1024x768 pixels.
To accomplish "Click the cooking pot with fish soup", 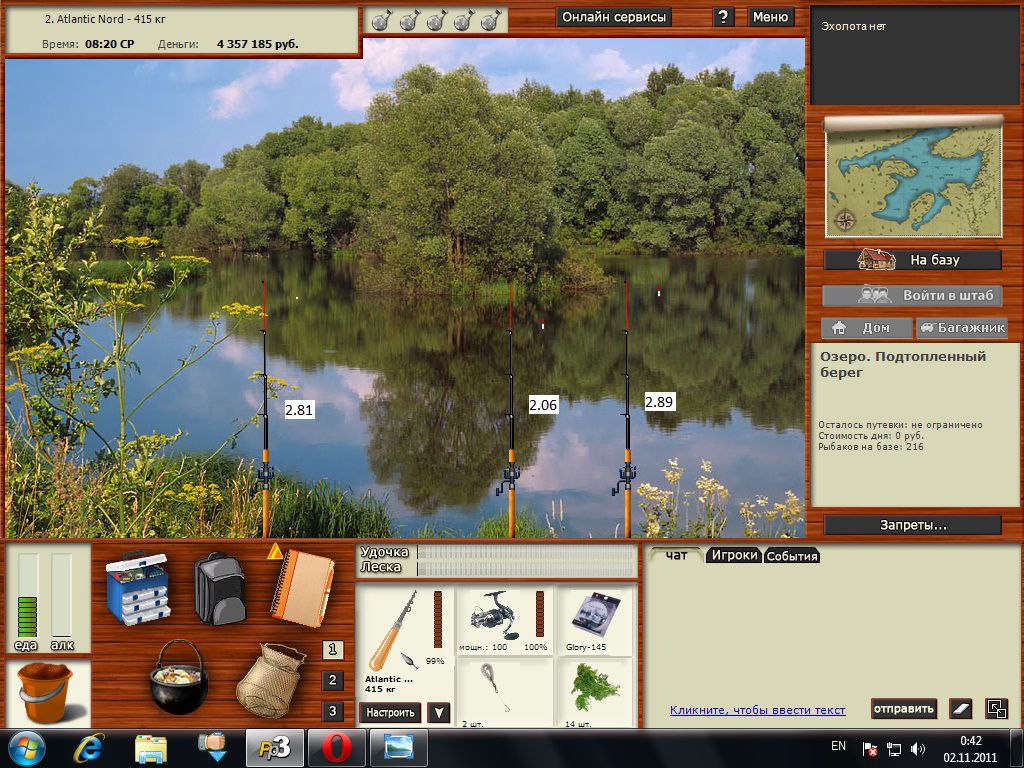I will tap(179, 677).
